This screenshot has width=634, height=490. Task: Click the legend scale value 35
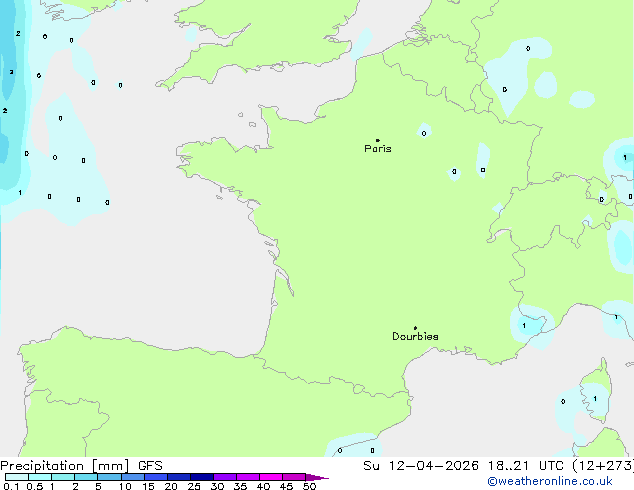tap(240, 486)
